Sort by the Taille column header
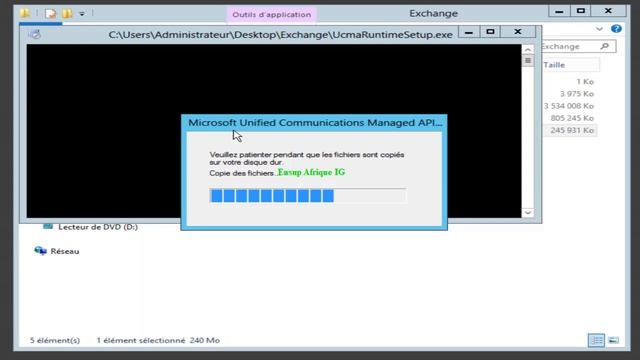This screenshot has height=360, width=640. tap(571, 65)
